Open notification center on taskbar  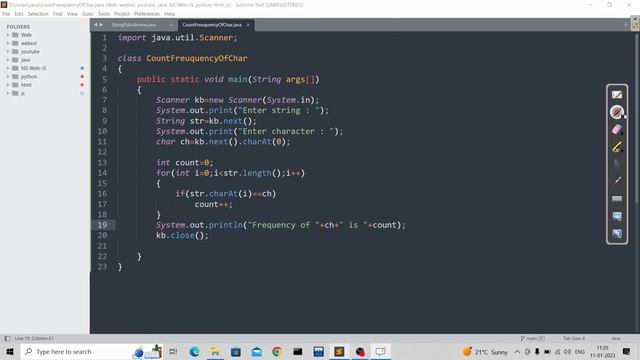(x=627, y=351)
